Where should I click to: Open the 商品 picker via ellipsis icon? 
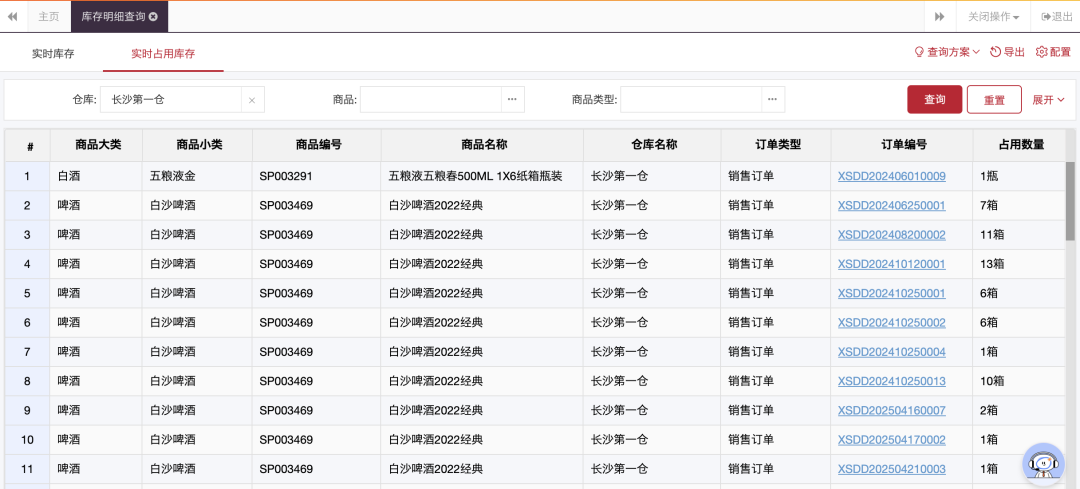[512, 99]
